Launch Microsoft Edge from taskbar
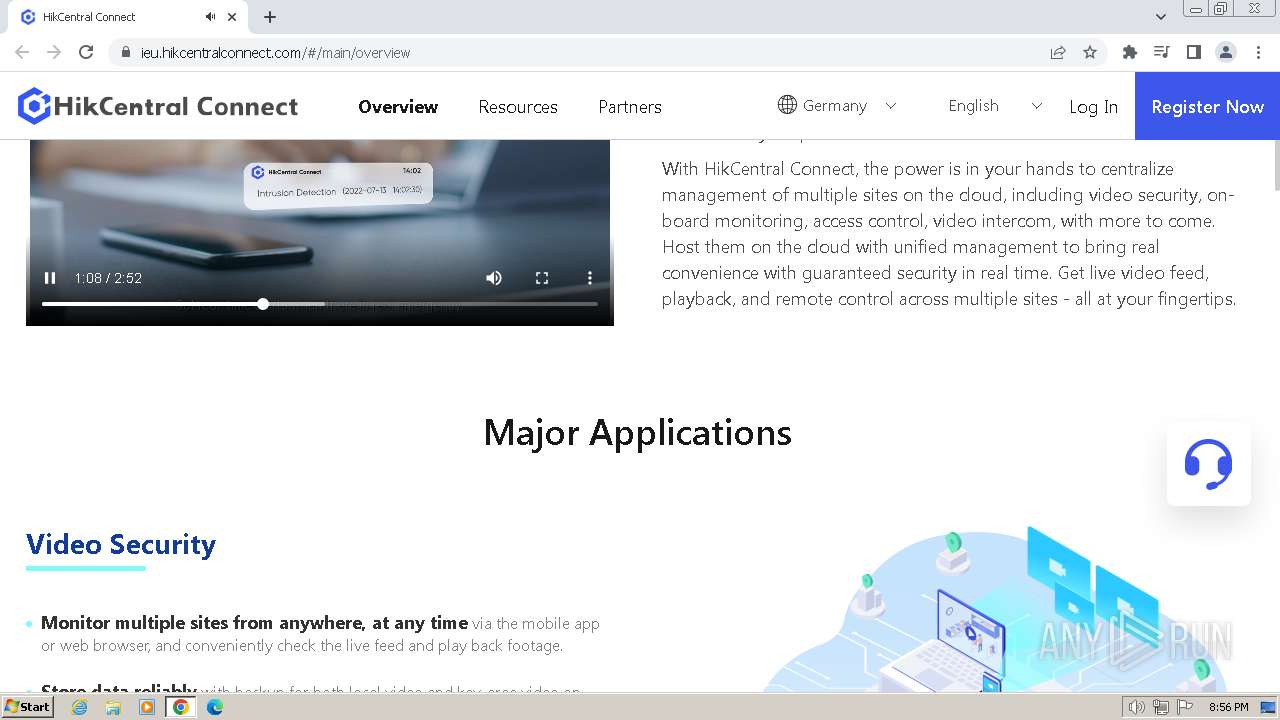The width and height of the screenshot is (1280, 720). [215, 707]
